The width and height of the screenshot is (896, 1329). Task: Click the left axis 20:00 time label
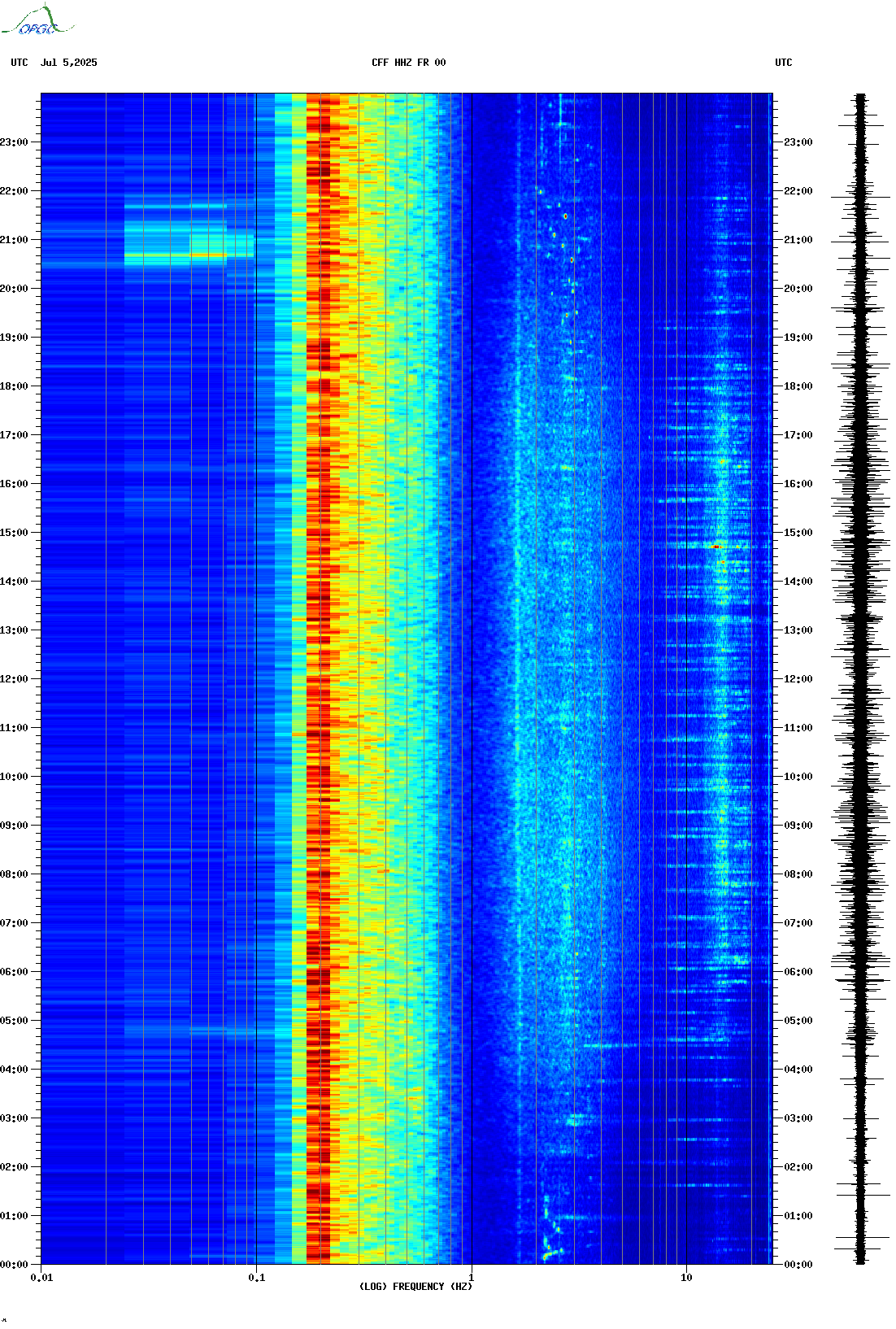[x=14, y=289]
